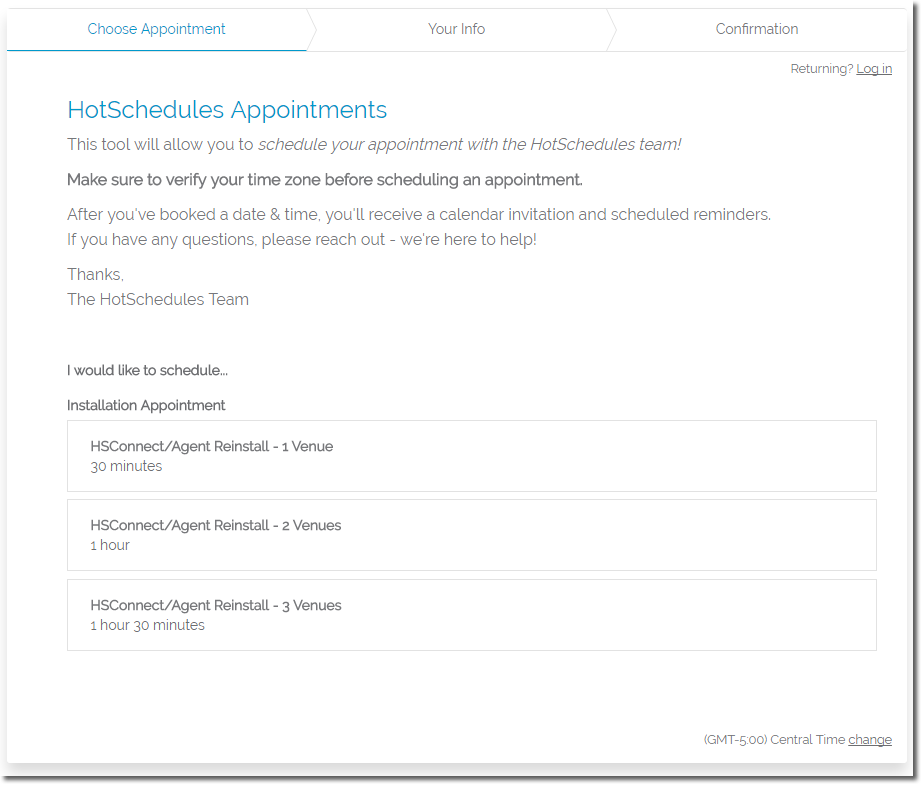Click the Log in link
This screenshot has height=786, width=923.
[x=873, y=69]
